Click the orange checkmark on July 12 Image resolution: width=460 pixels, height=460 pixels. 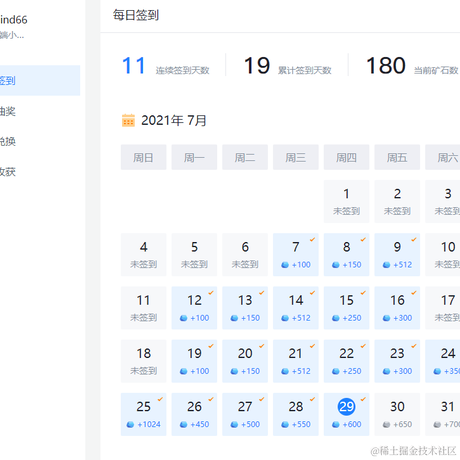pos(211,293)
